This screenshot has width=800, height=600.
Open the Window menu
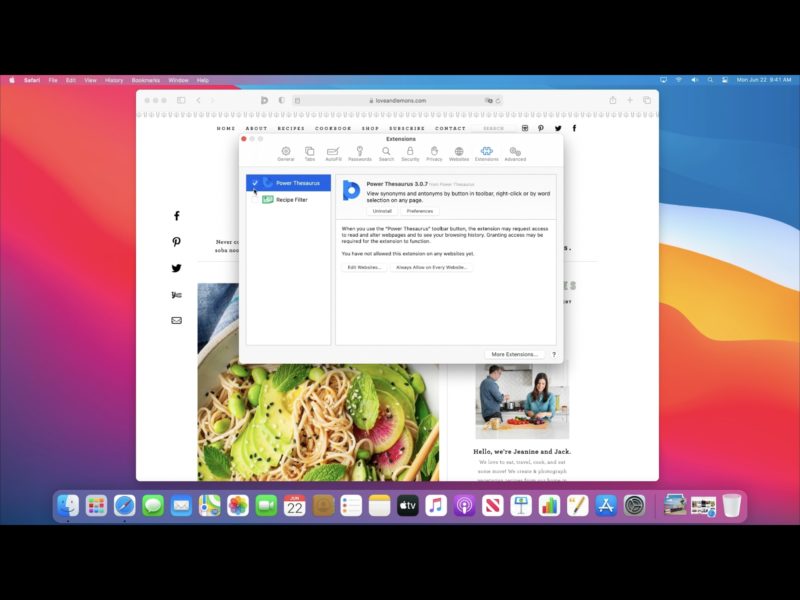point(179,80)
